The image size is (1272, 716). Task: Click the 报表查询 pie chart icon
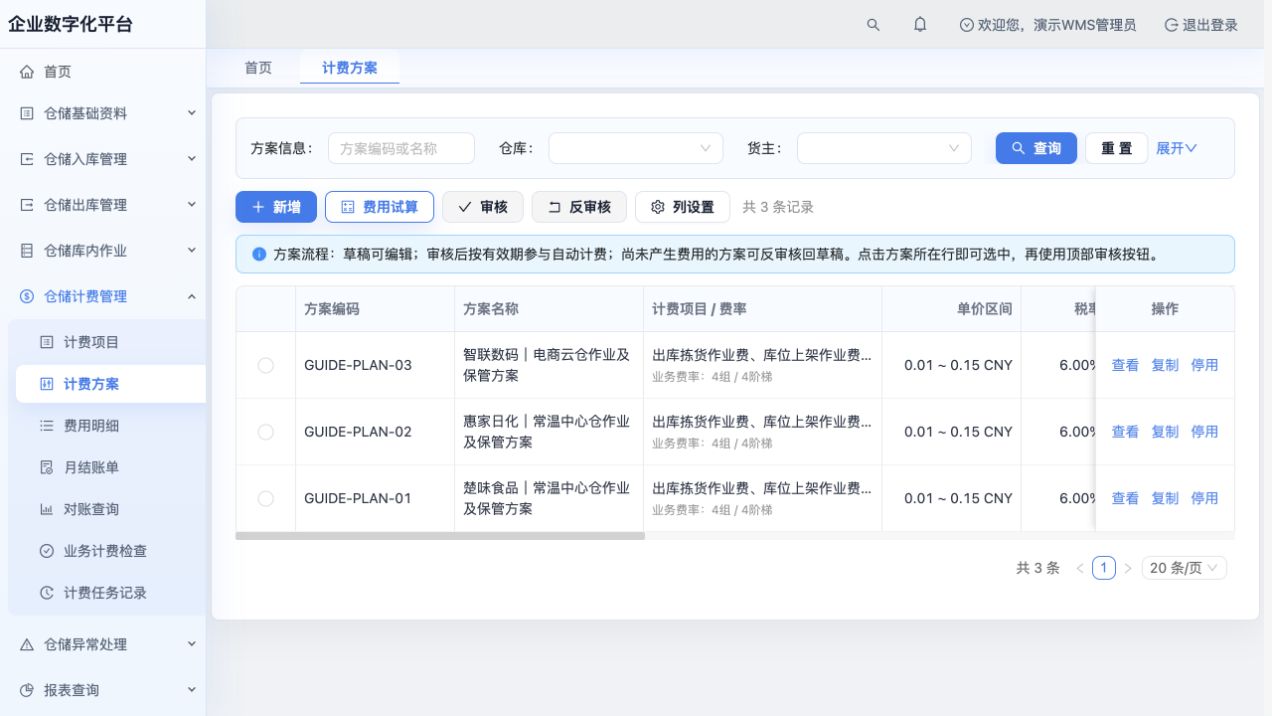coord(27,690)
